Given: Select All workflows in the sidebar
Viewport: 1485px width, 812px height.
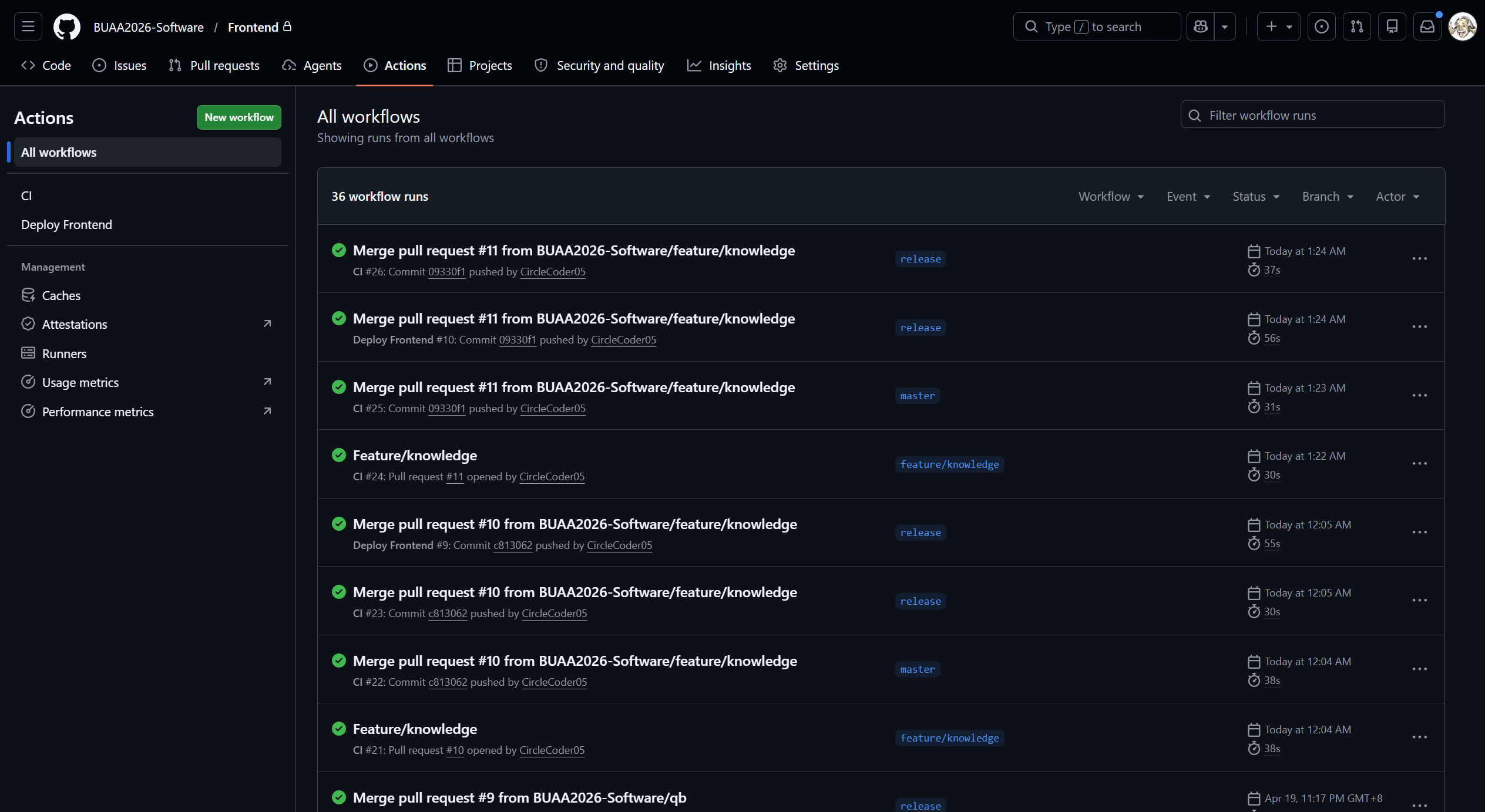Looking at the screenshot, I should pos(147,152).
